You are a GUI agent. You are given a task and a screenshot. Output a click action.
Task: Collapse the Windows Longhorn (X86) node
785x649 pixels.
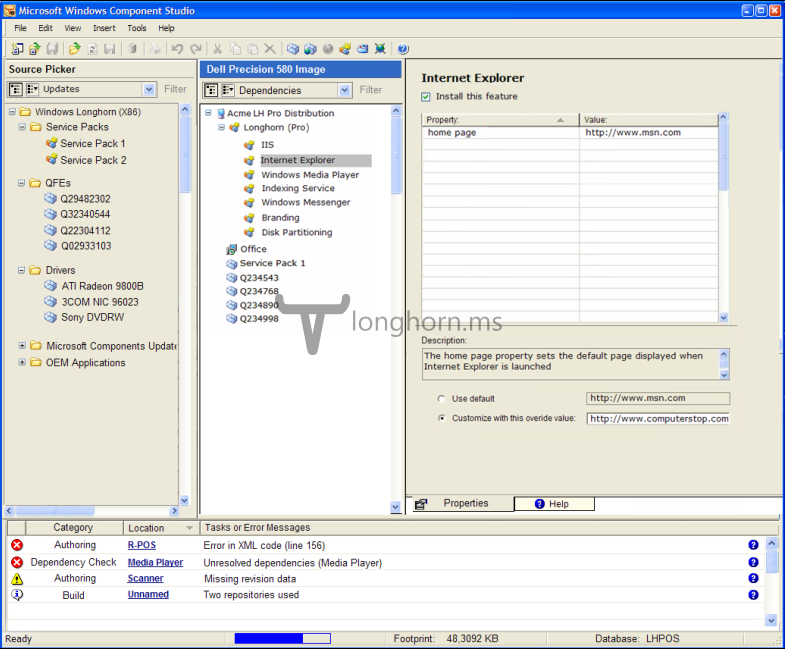pyautogui.click(x=12, y=112)
